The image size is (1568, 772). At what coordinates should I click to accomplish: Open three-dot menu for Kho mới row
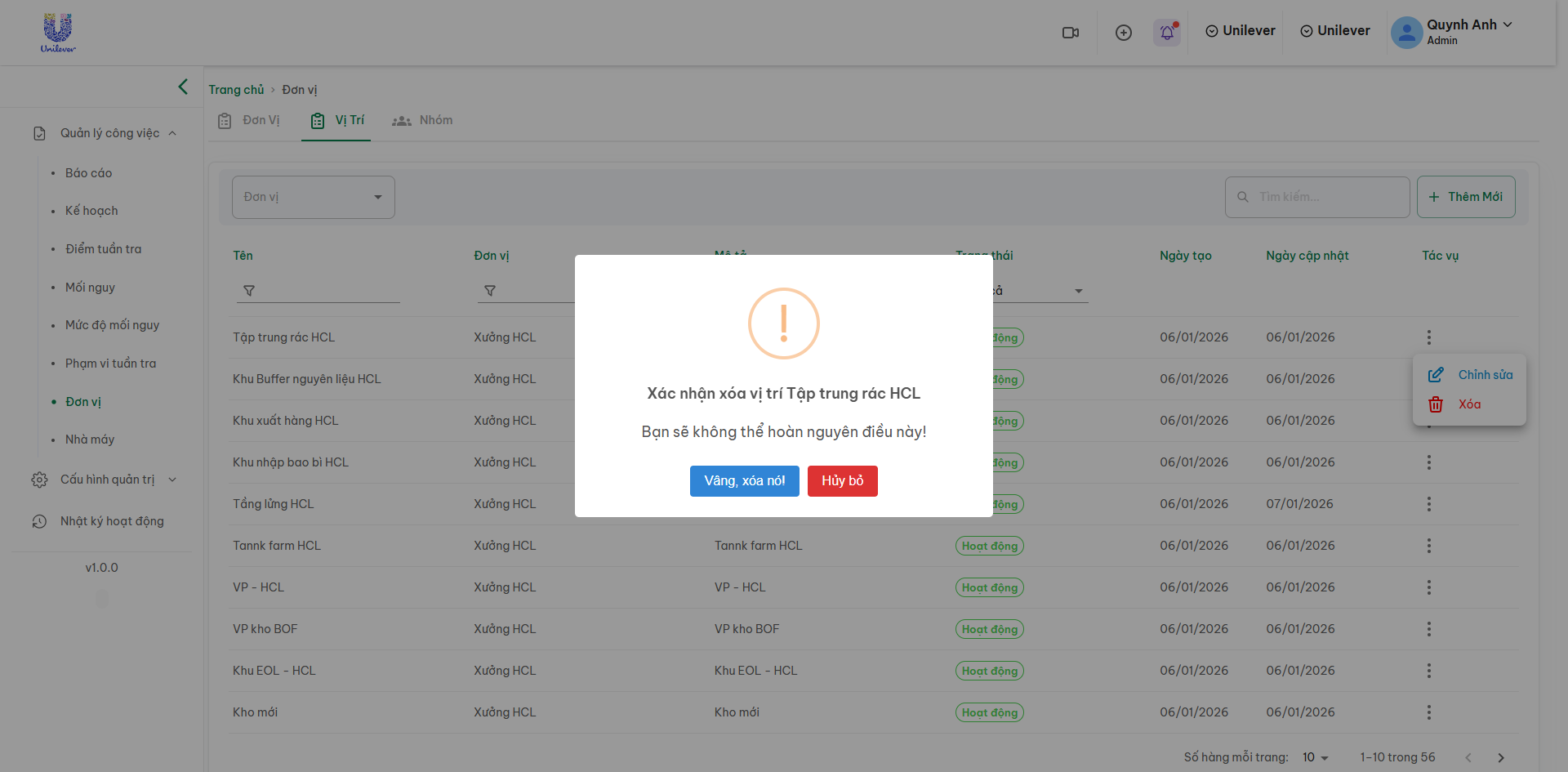coord(1428,712)
